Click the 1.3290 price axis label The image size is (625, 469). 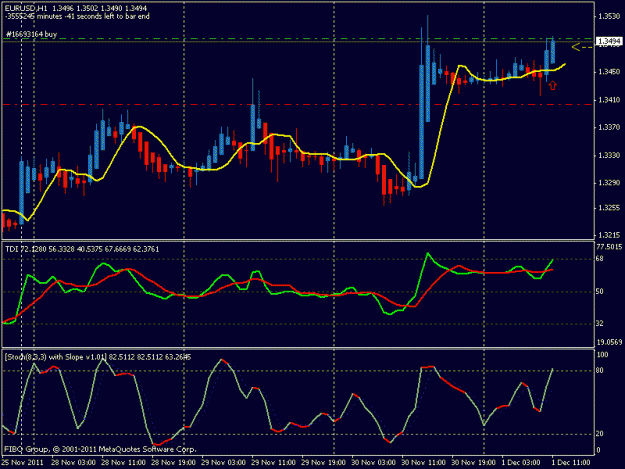tap(609, 183)
